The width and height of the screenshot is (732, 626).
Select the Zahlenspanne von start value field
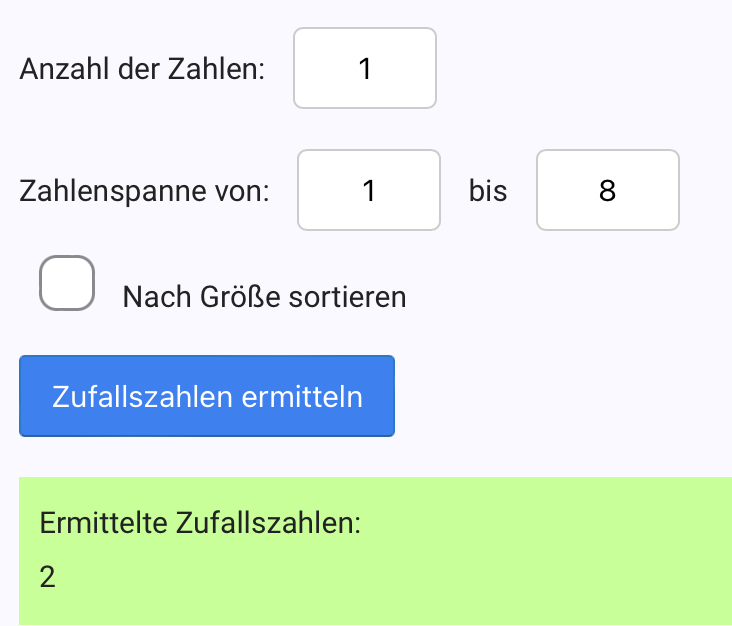(x=369, y=190)
